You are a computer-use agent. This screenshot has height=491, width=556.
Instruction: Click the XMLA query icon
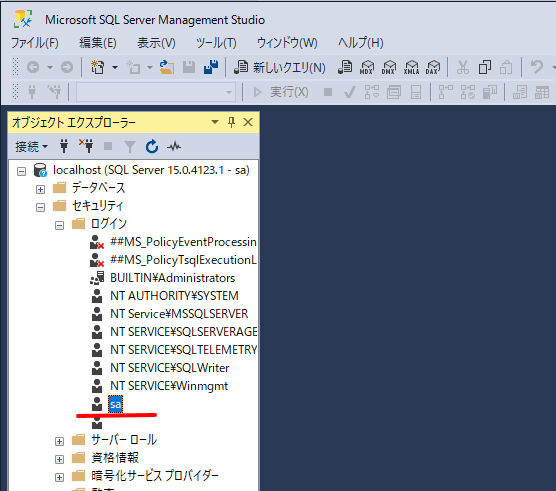(x=411, y=67)
